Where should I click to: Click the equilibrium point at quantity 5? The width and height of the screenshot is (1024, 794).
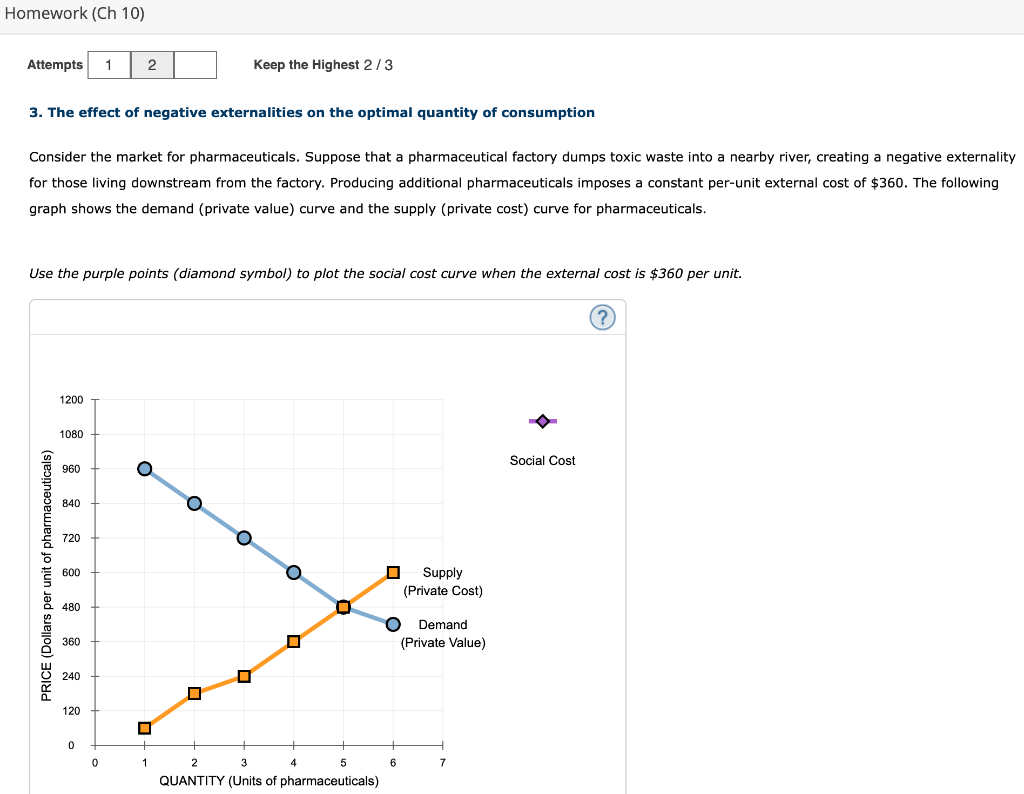point(342,607)
